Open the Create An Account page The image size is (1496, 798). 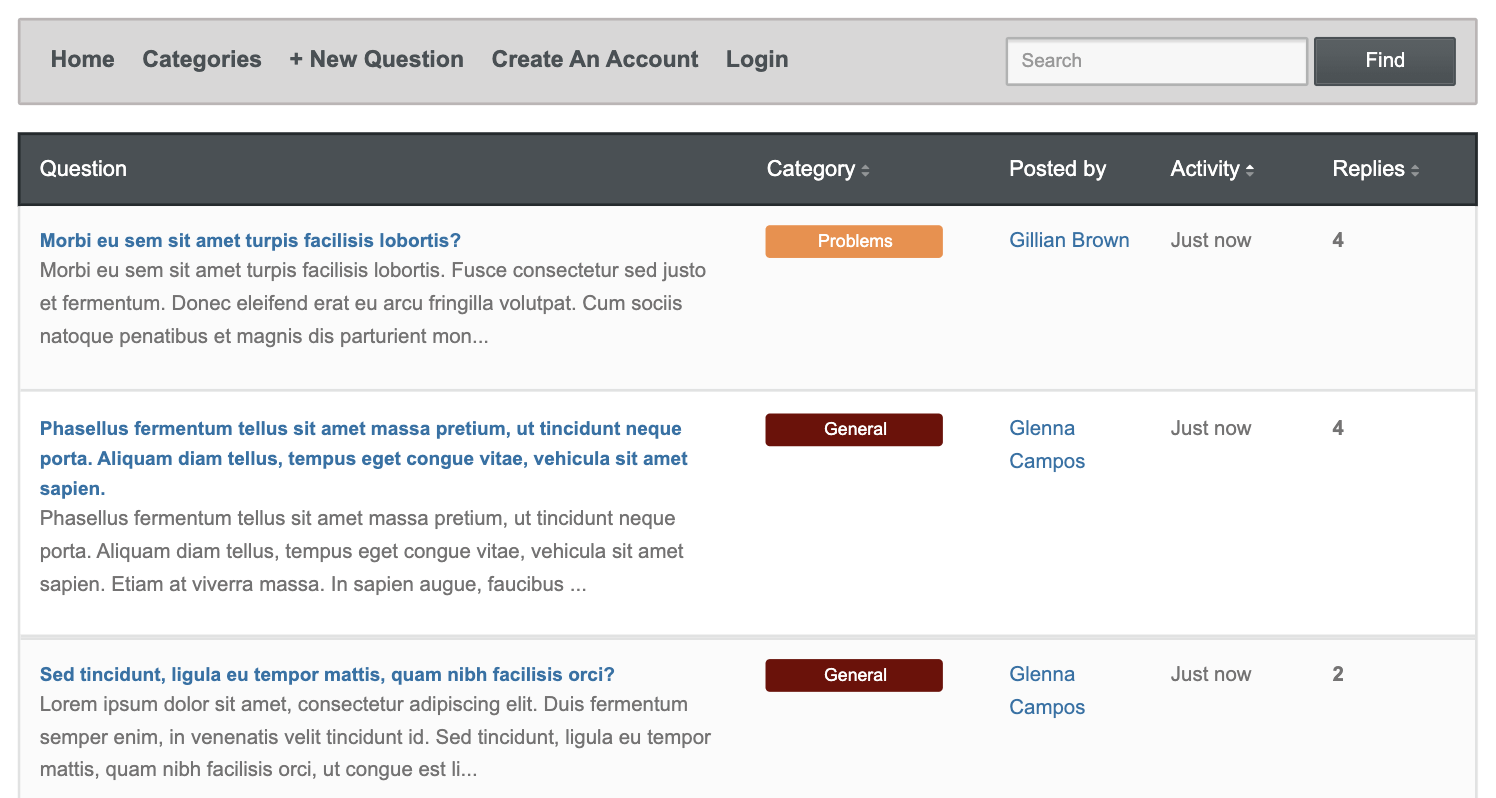point(594,60)
